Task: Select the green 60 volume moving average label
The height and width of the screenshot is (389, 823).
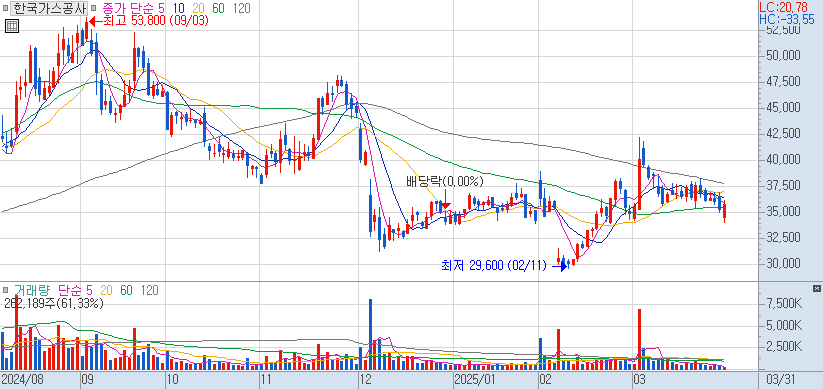Action: coord(126,290)
